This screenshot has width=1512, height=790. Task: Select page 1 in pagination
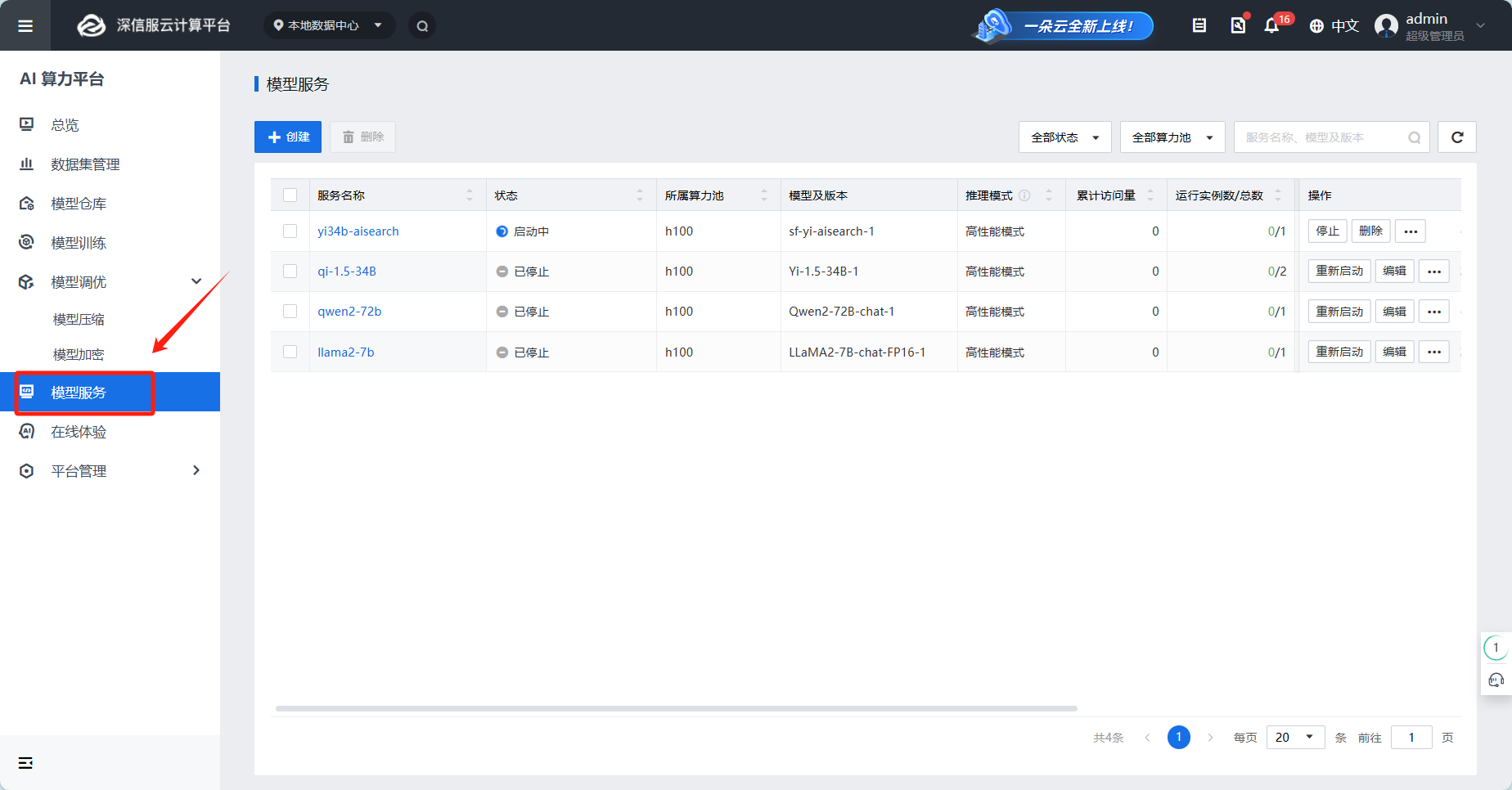pos(1179,737)
